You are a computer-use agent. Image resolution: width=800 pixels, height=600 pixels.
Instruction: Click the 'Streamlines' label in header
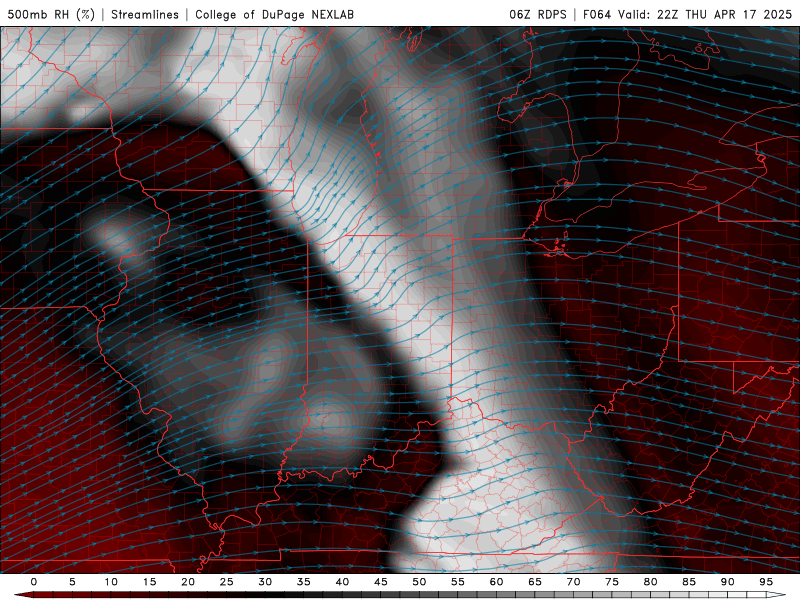145,14
